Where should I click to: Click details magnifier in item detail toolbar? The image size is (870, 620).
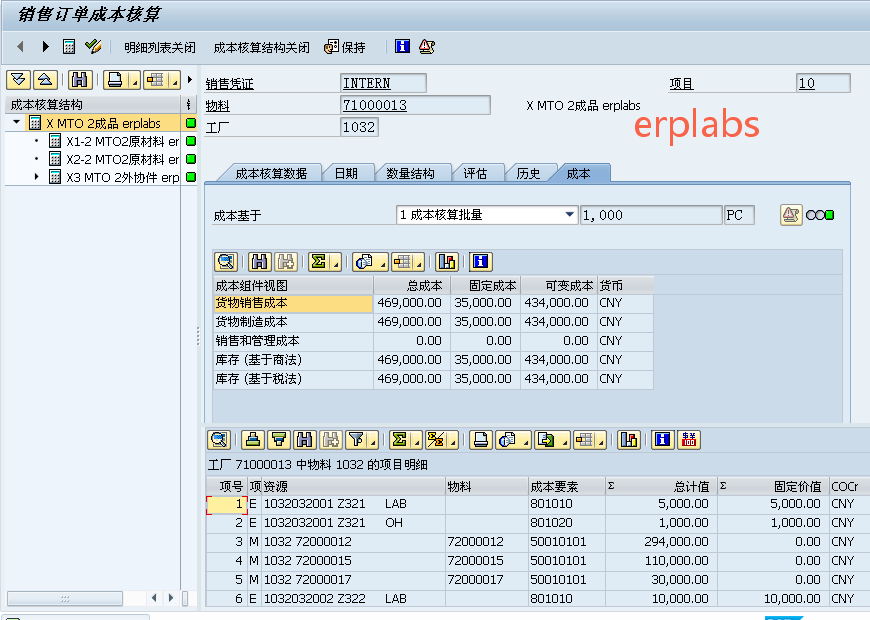point(219,440)
